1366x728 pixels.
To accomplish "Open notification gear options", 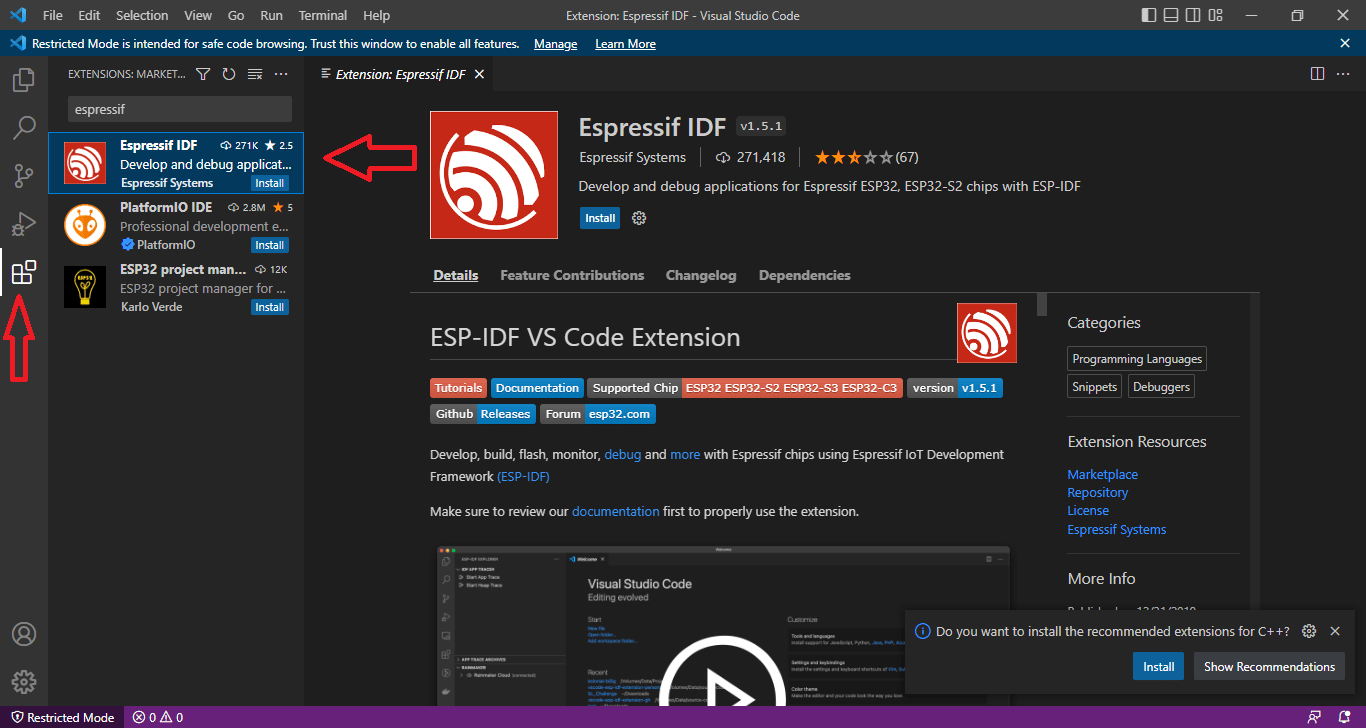I will 1309,632.
